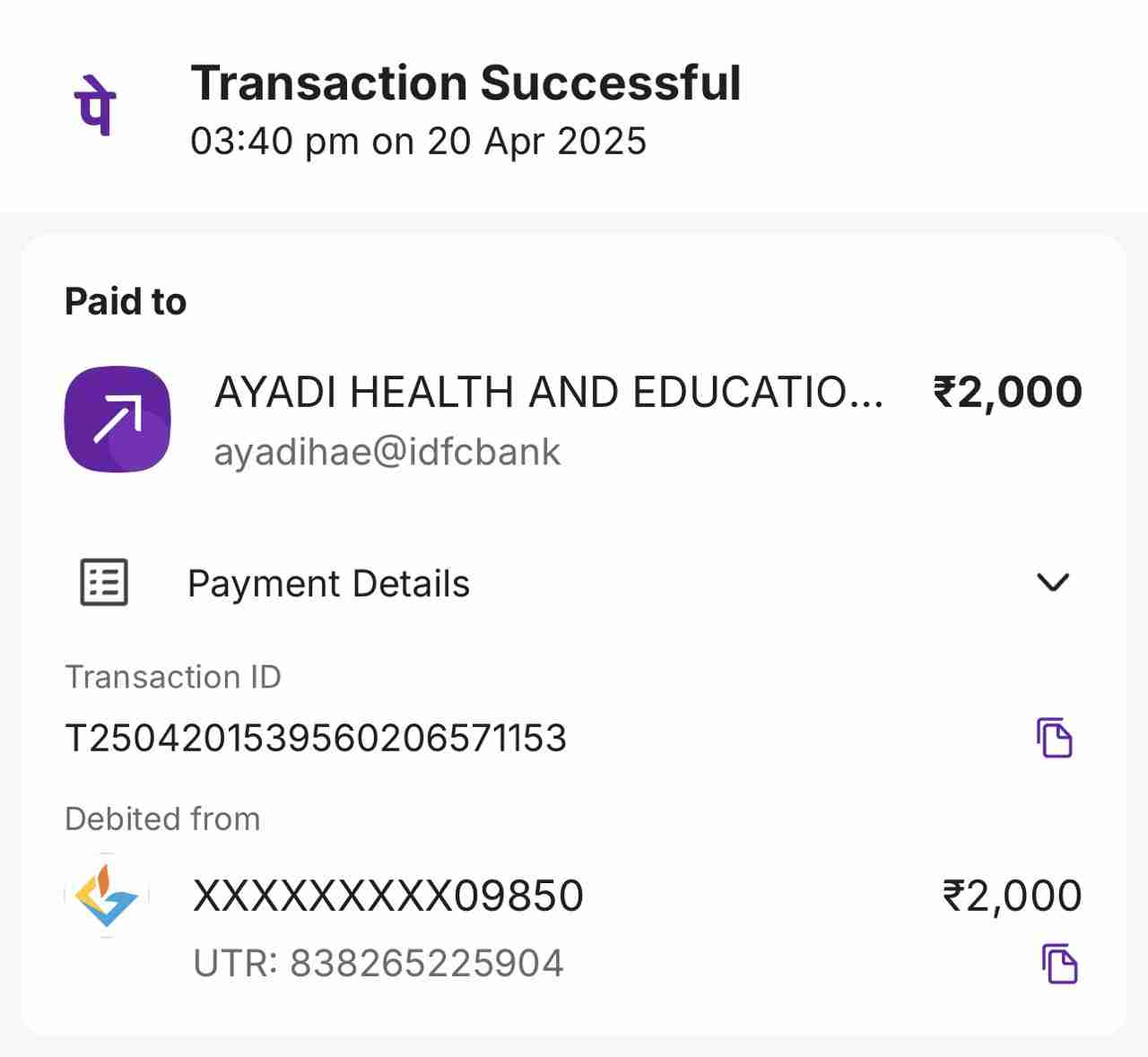The height and width of the screenshot is (1057, 1148).
Task: Click the PhonePe logo icon
Action: (x=94, y=108)
